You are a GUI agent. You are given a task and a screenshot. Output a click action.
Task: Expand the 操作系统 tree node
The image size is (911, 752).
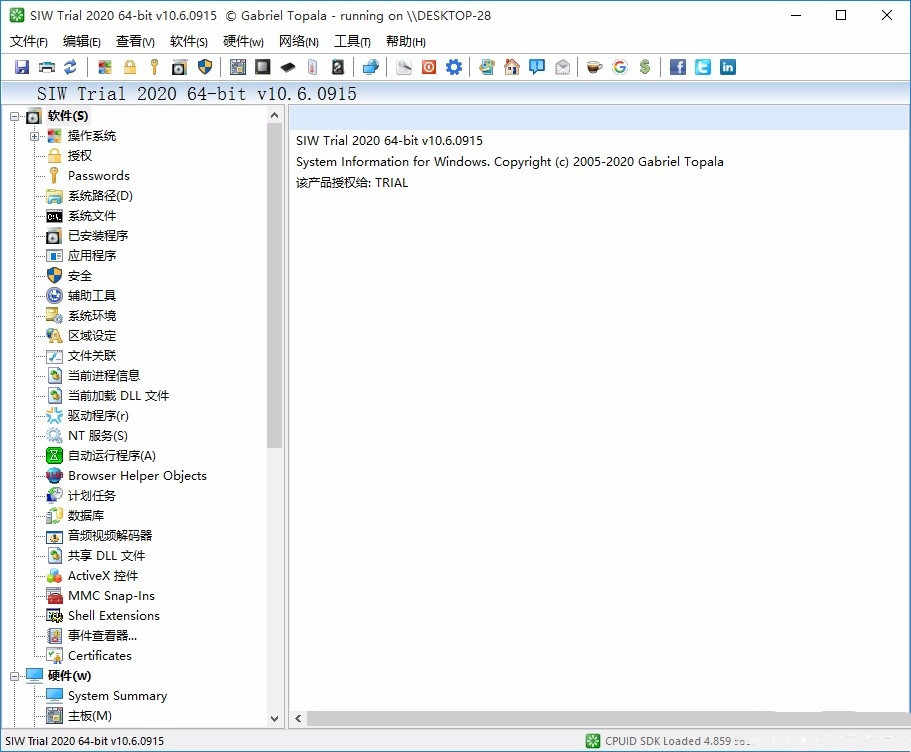pos(34,136)
